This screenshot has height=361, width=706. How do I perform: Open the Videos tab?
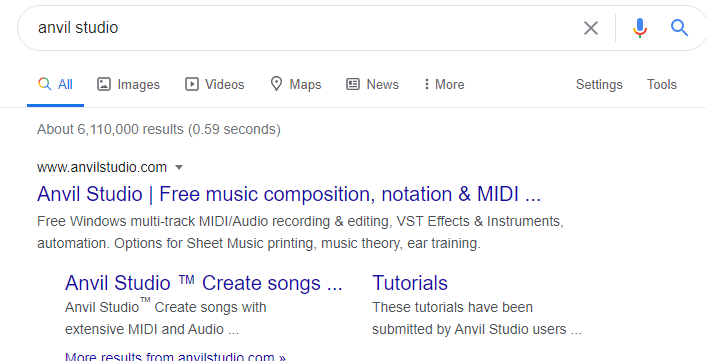[215, 85]
